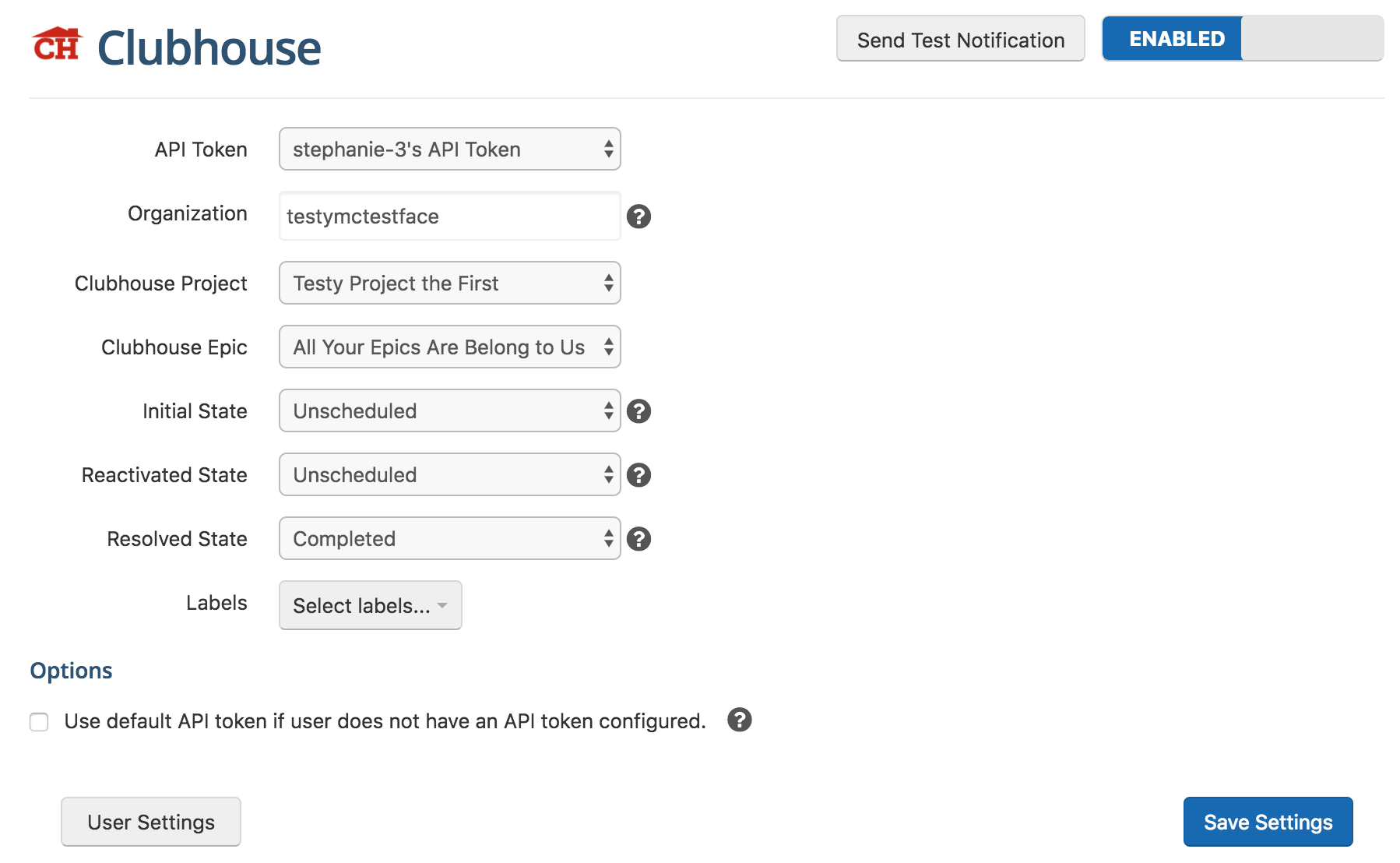The image size is (1400, 863).
Task: Toggle the ENABLED switch off
Action: pyautogui.click(x=1243, y=38)
